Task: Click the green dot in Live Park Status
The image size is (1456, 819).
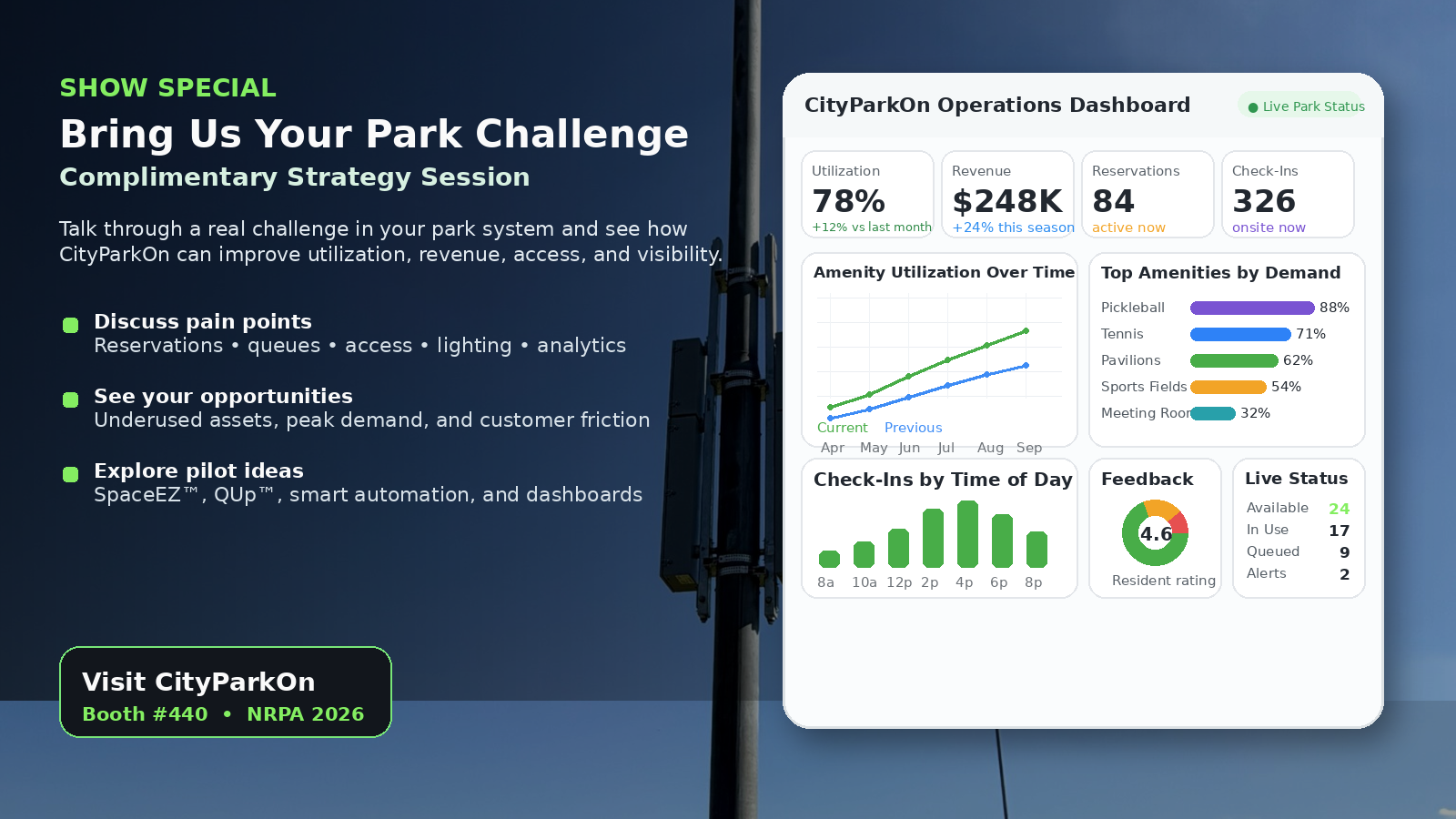Action: (1253, 107)
